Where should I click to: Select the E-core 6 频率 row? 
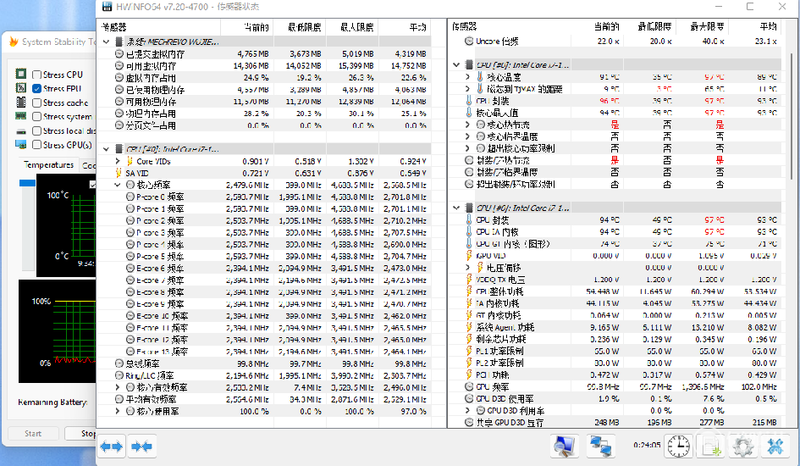coord(264,268)
